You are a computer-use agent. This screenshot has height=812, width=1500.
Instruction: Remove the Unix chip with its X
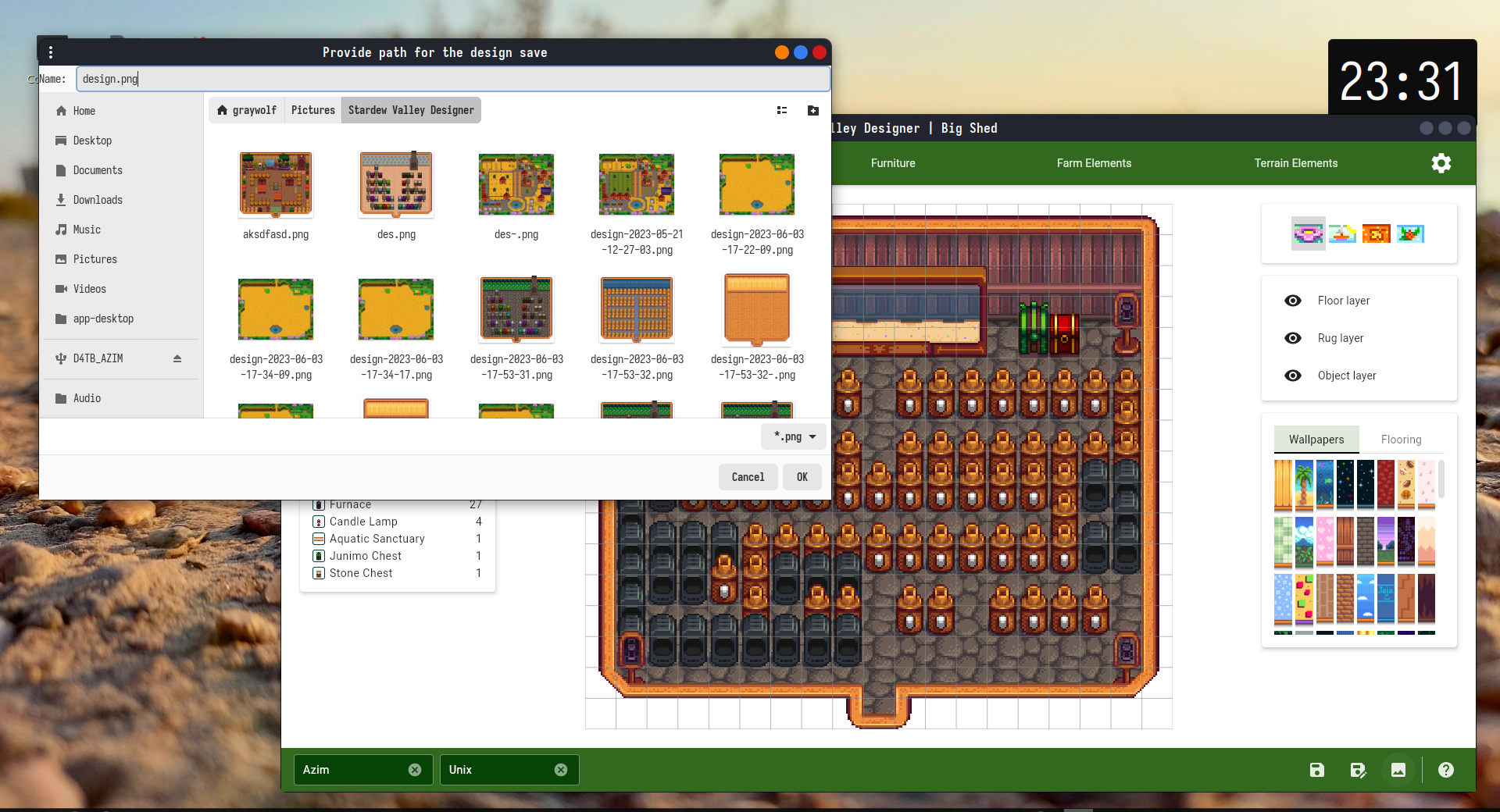561,770
